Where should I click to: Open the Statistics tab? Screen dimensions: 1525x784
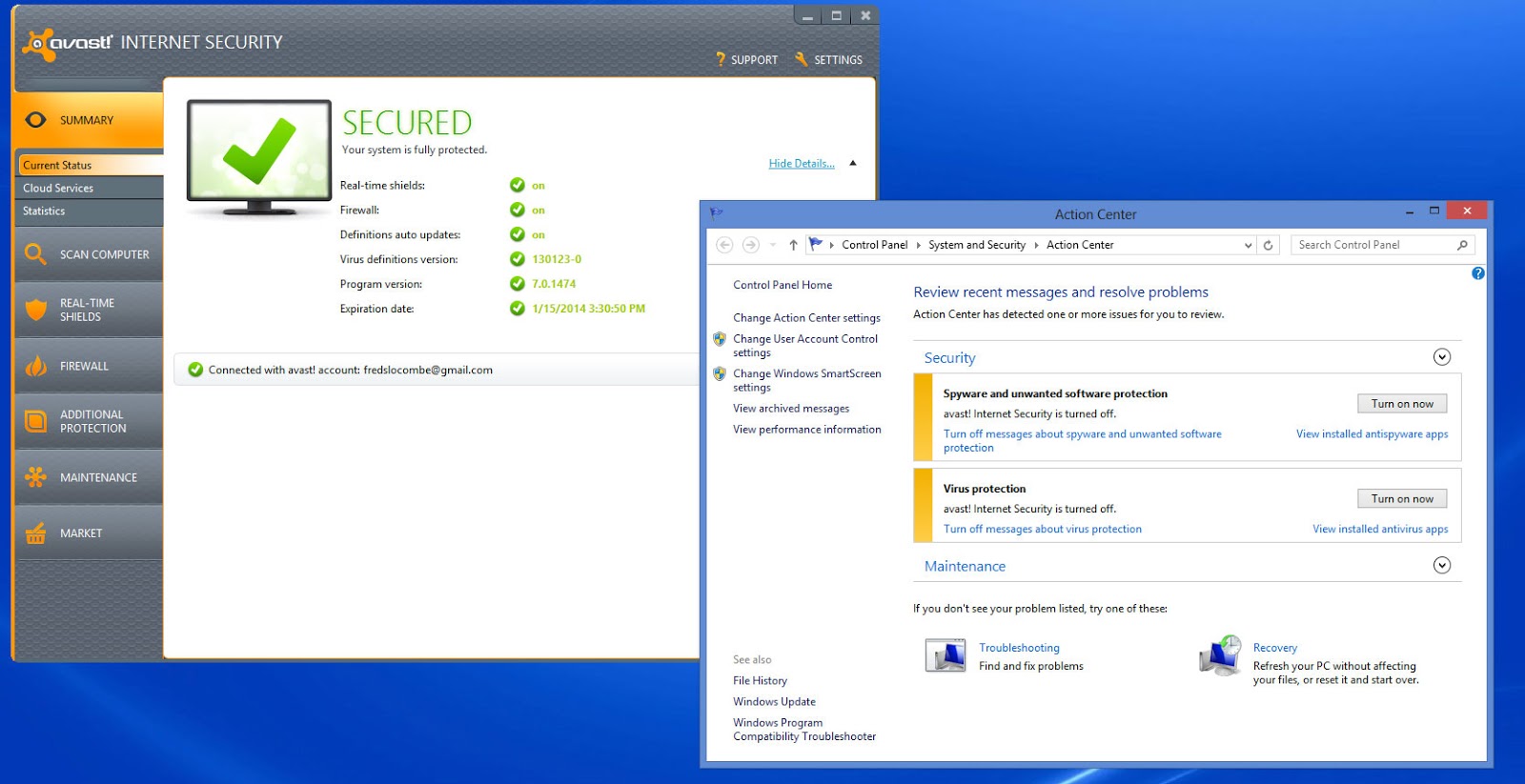point(90,211)
